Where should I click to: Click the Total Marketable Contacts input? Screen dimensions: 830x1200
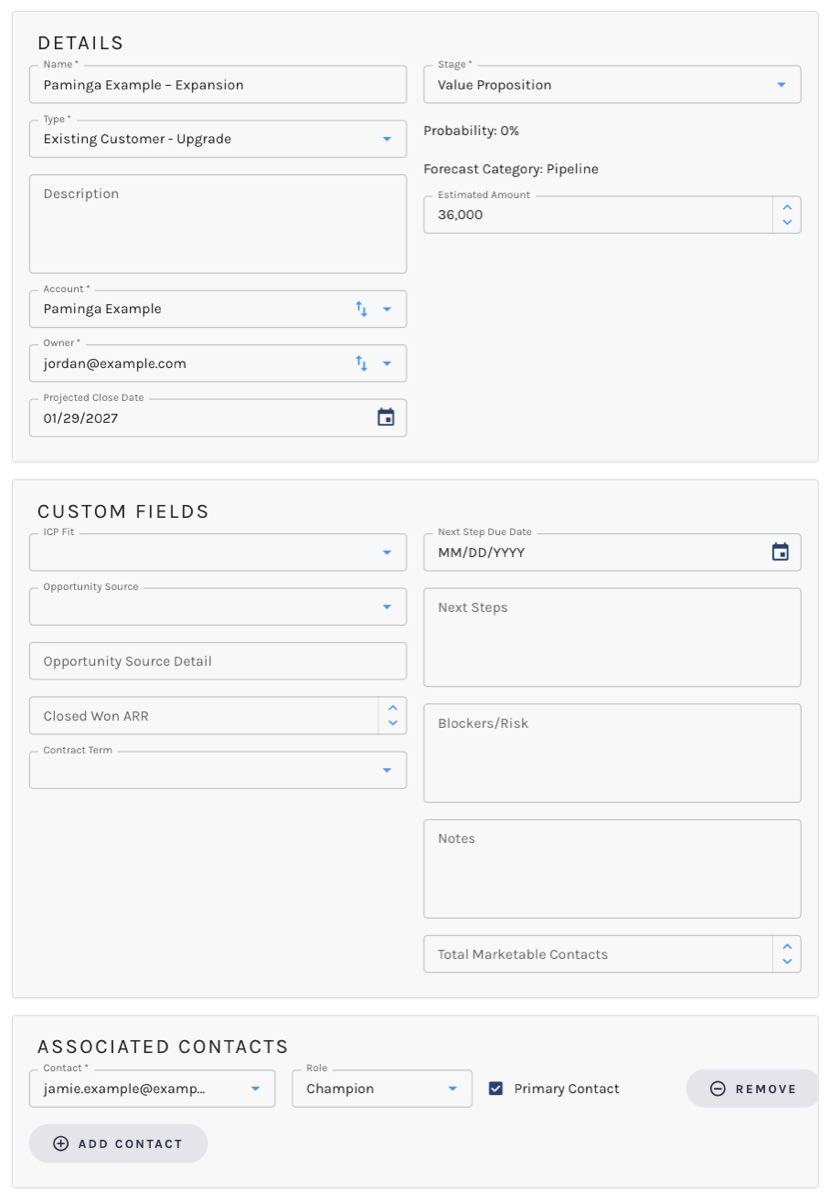click(598, 954)
